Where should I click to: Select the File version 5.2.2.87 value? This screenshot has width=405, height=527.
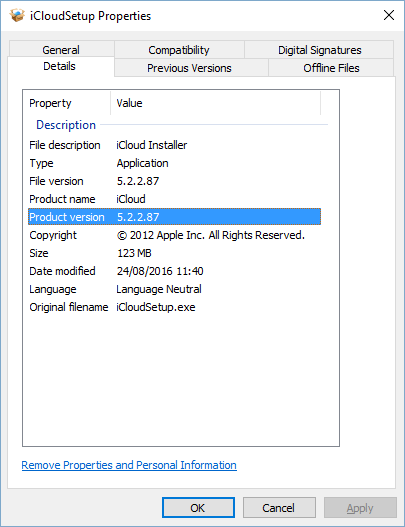(x=138, y=181)
